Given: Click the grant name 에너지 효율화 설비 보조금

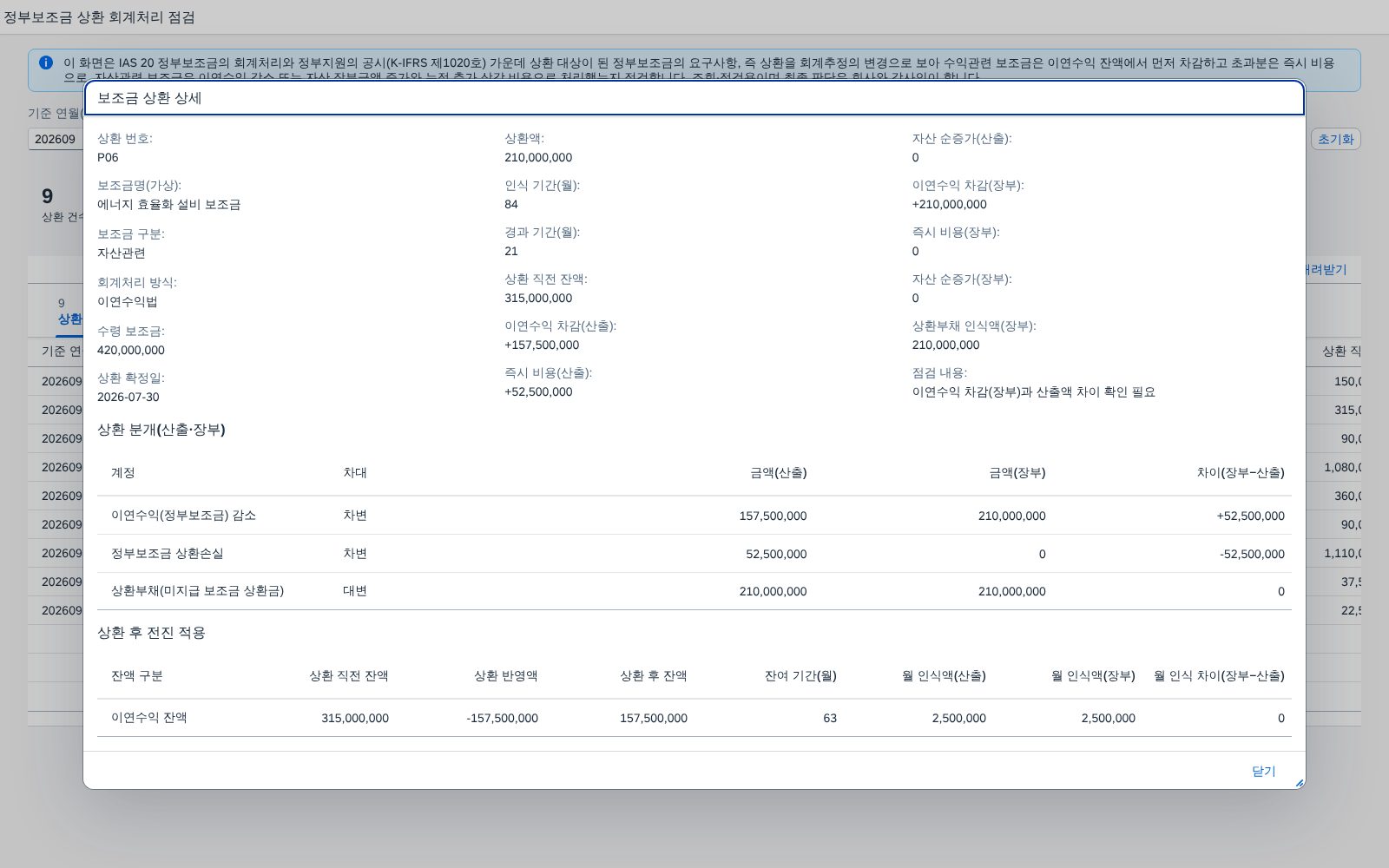Looking at the screenshot, I should [169, 204].
